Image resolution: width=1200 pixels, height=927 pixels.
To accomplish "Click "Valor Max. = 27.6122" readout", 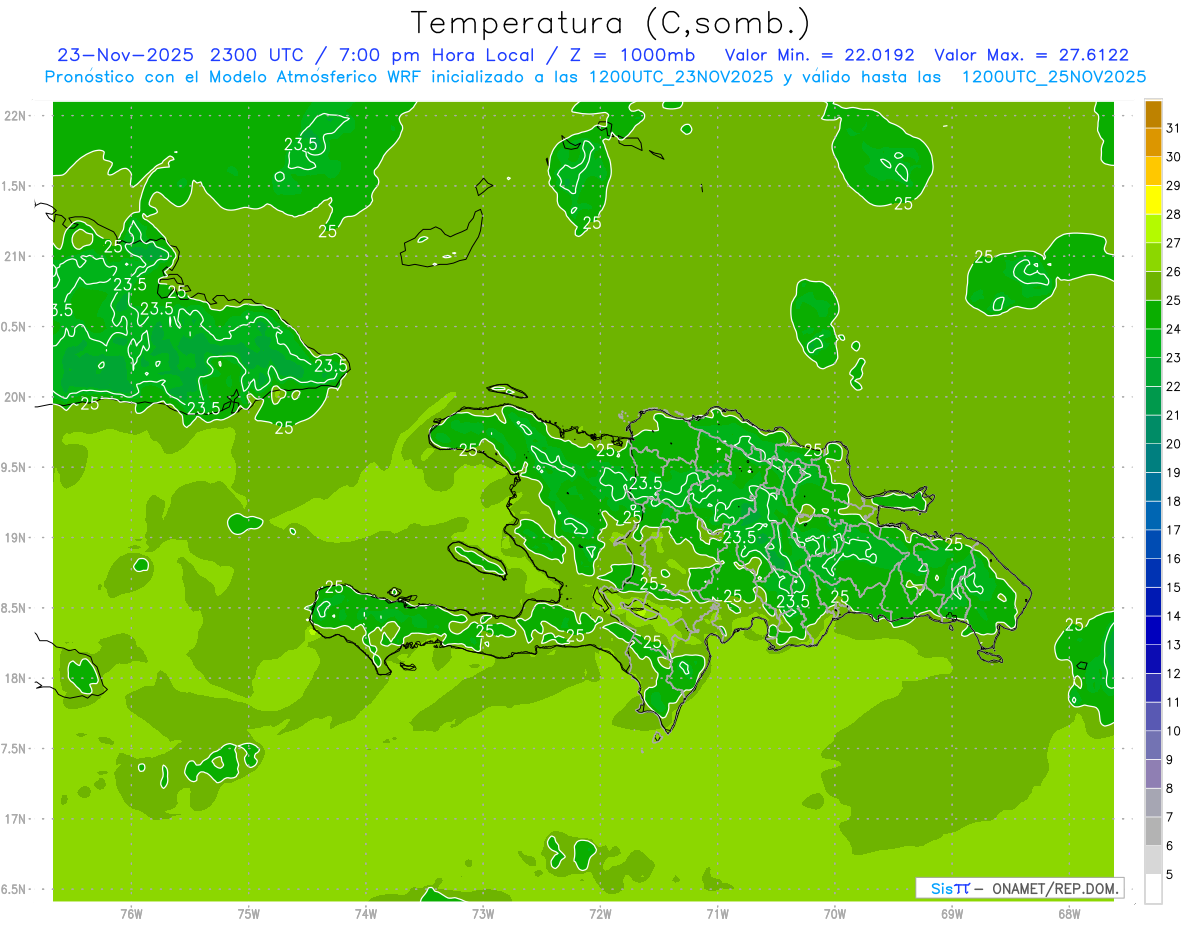I will point(1031,55).
